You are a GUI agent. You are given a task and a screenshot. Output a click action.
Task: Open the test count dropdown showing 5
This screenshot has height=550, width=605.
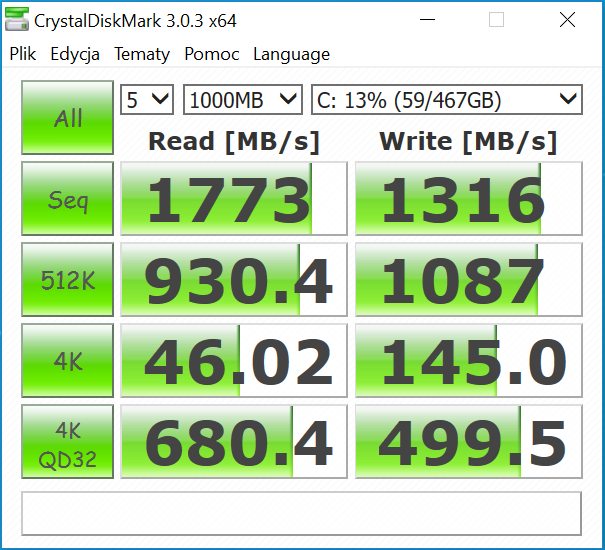[x=147, y=99]
